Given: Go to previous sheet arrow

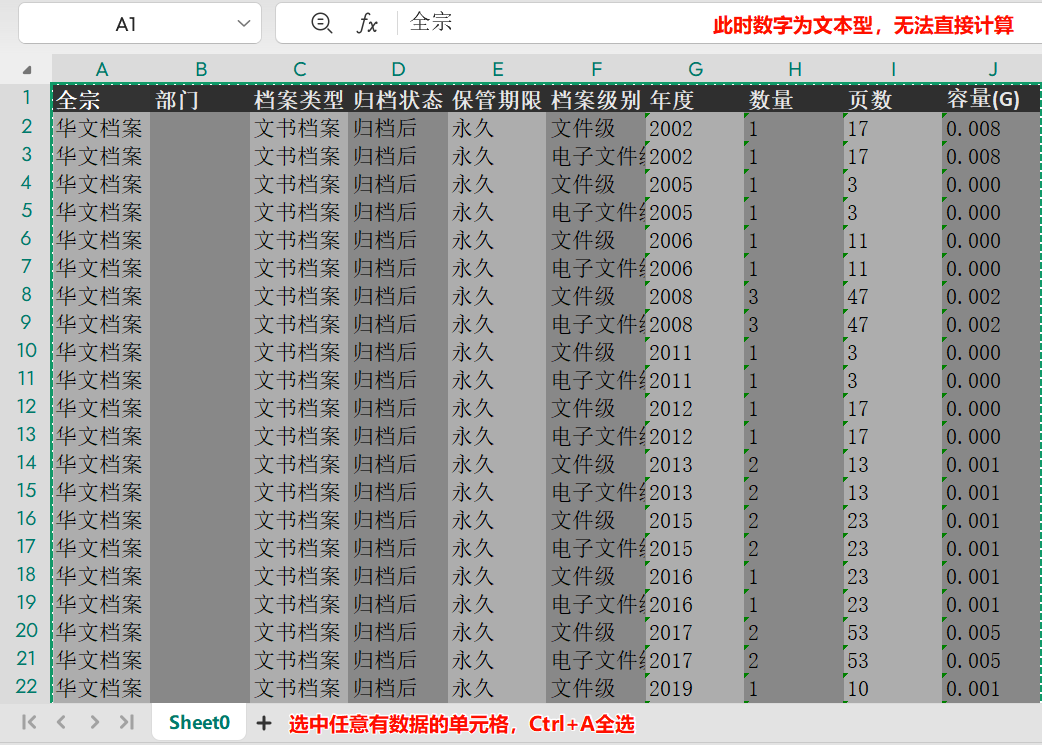Looking at the screenshot, I should point(61,723).
